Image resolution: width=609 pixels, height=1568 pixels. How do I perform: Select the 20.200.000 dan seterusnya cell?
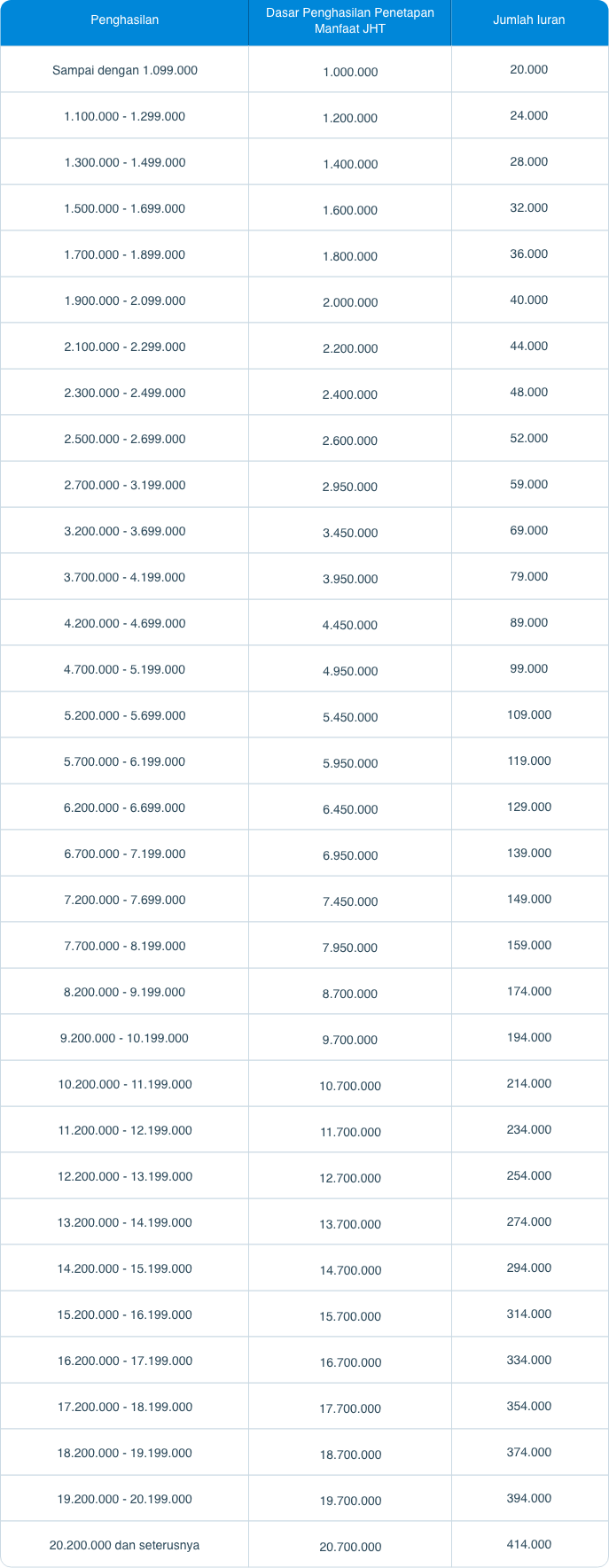click(x=124, y=1545)
